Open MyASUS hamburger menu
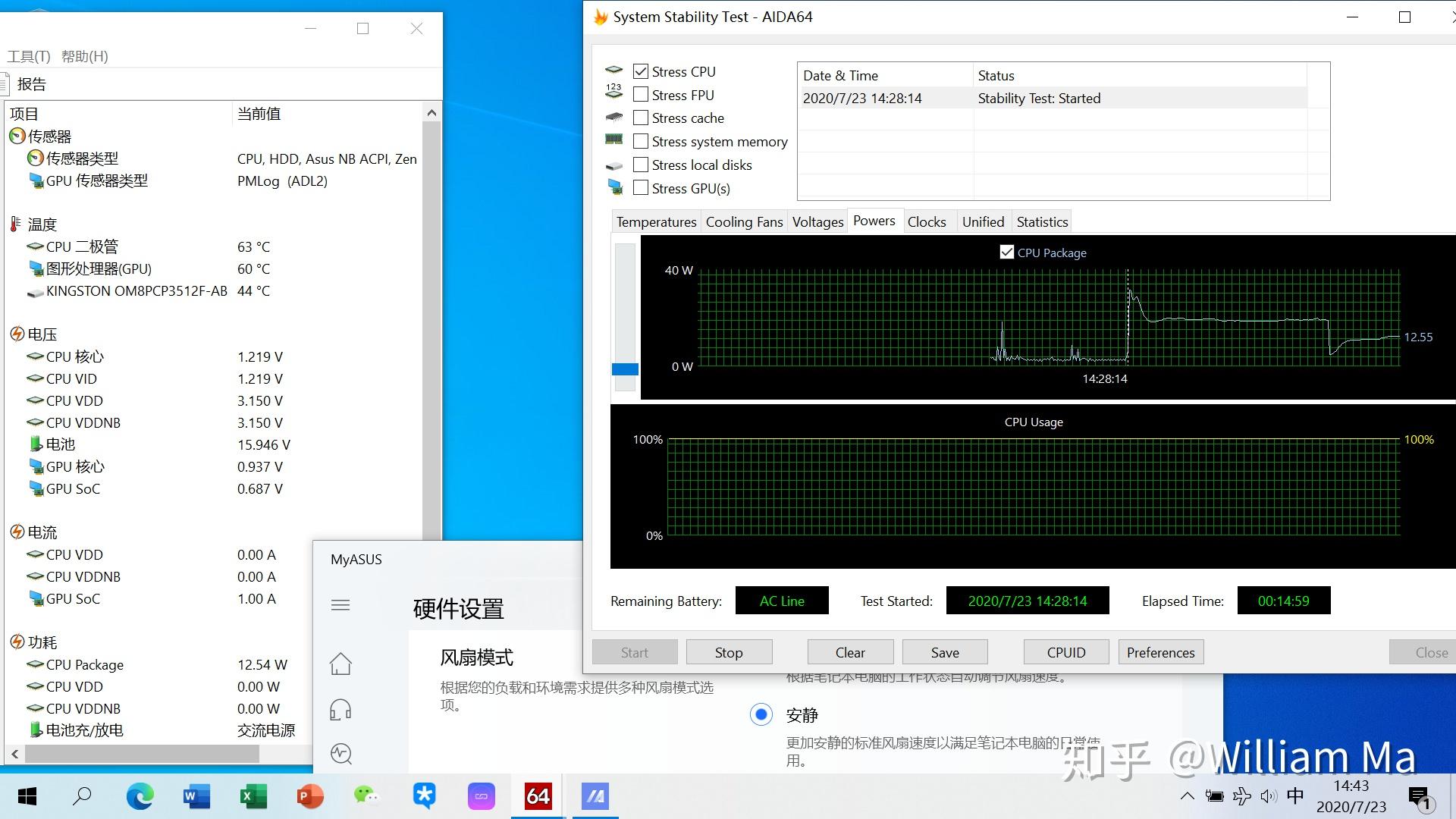 (340, 605)
